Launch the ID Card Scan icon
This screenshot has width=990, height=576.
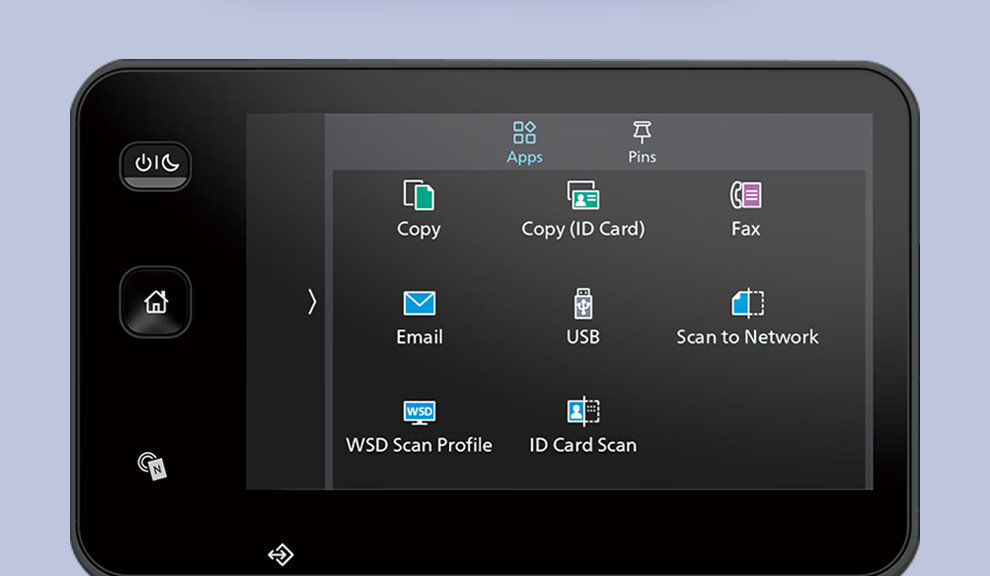pyautogui.click(x=583, y=411)
